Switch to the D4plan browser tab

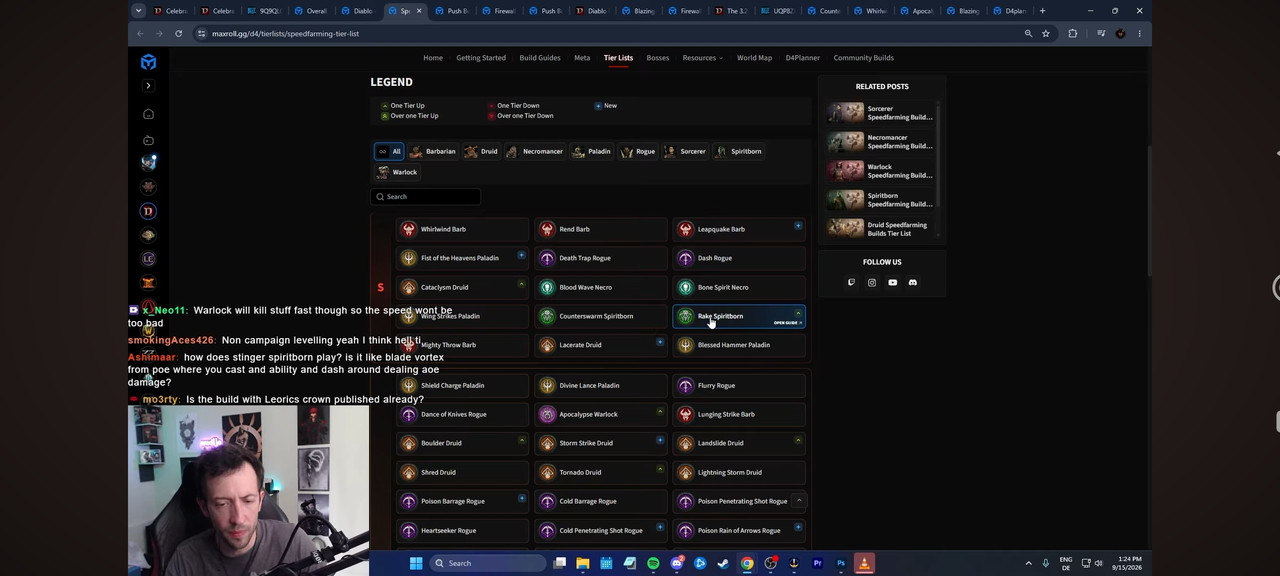coord(1011,11)
